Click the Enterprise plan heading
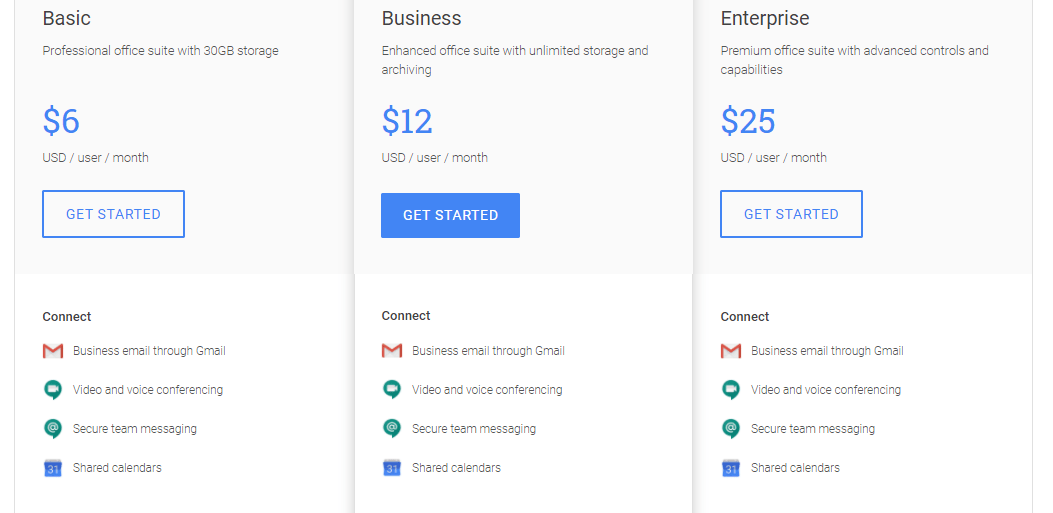Viewport: 1053px width, 513px height. coord(765,18)
